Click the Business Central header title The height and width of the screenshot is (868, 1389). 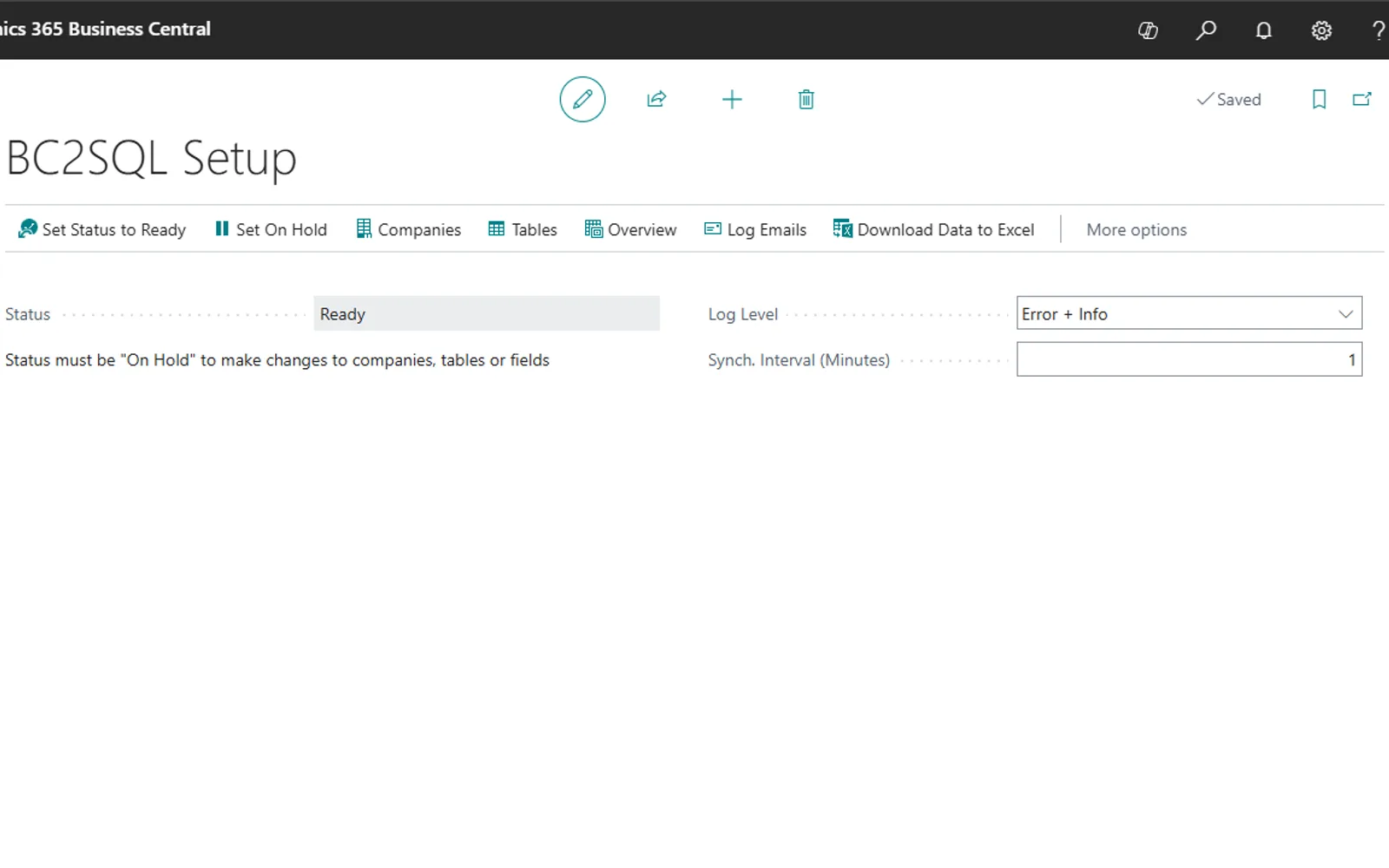pos(105,29)
